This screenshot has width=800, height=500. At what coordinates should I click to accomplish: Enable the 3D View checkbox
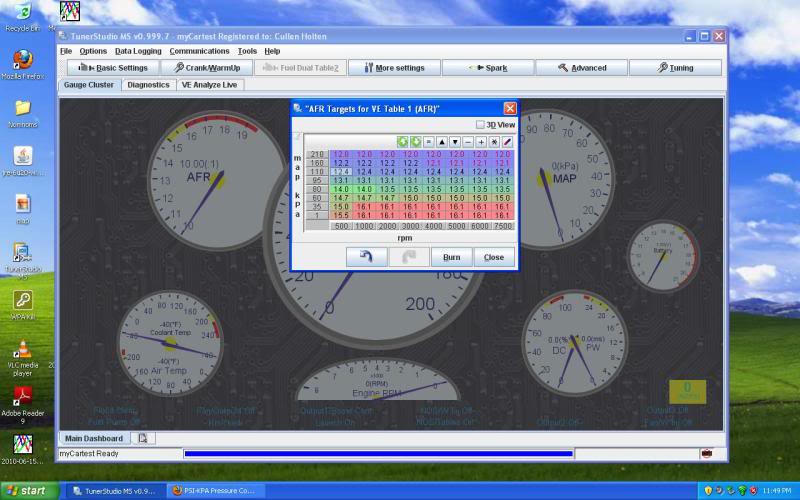point(480,124)
